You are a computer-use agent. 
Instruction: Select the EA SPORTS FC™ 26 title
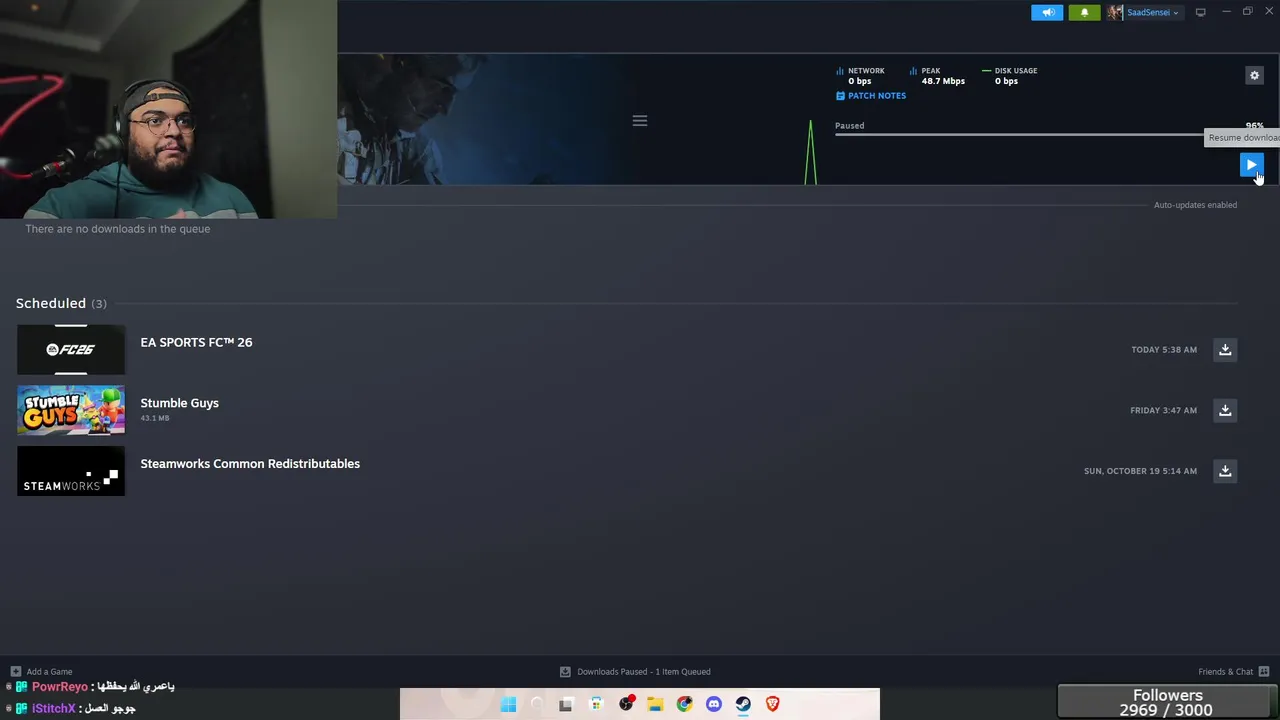point(196,342)
